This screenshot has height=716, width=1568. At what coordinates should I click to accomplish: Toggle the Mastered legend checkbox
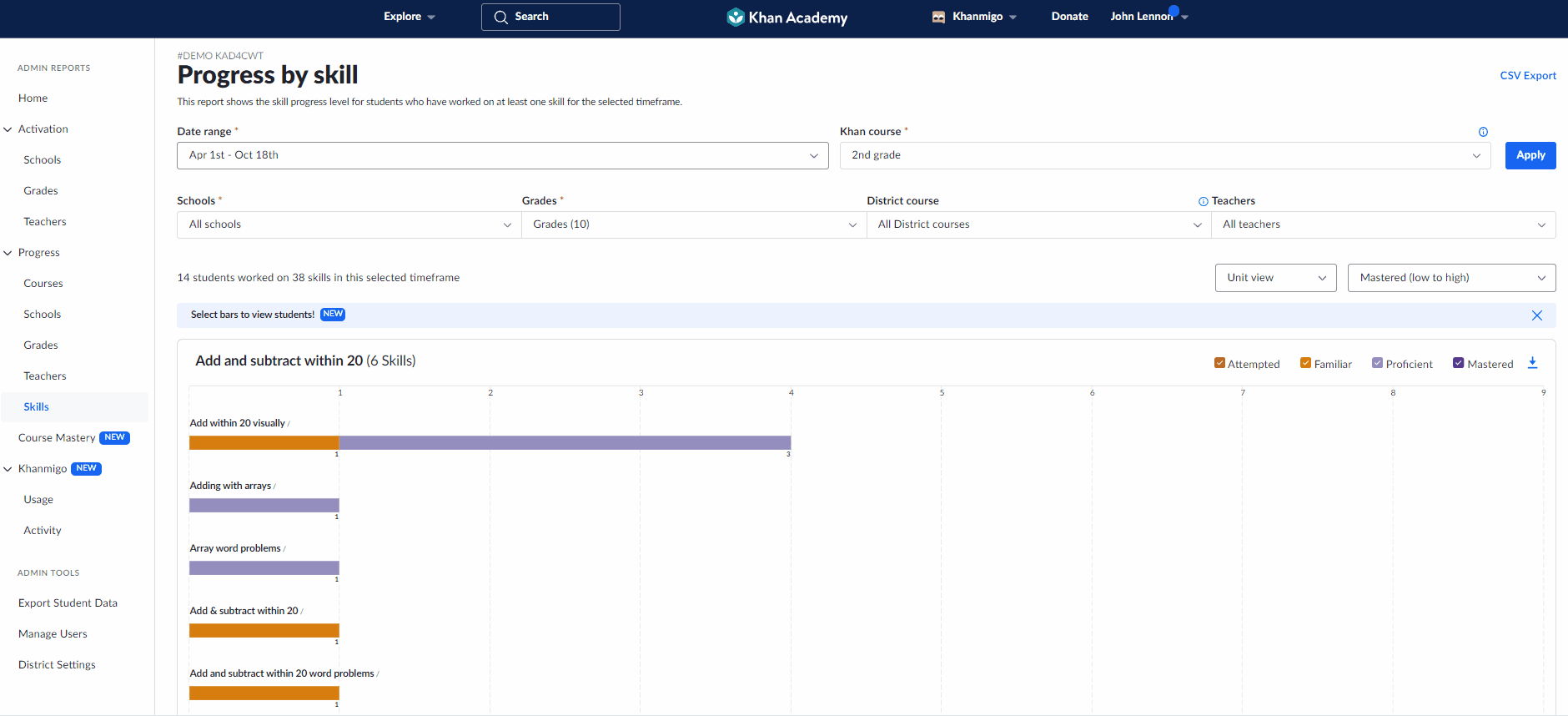click(1458, 363)
